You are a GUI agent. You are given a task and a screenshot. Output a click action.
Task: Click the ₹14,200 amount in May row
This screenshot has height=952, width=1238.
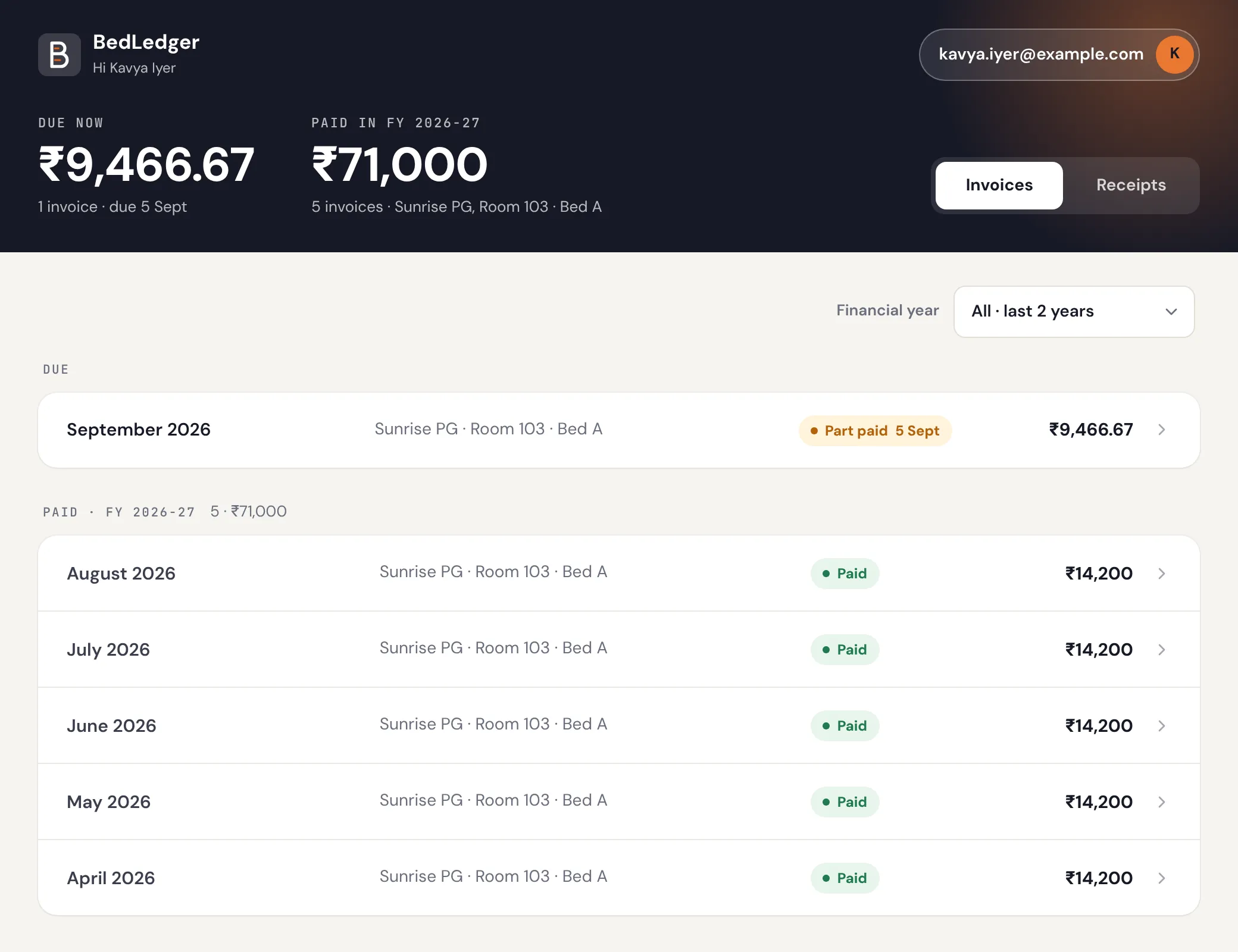(x=1099, y=802)
